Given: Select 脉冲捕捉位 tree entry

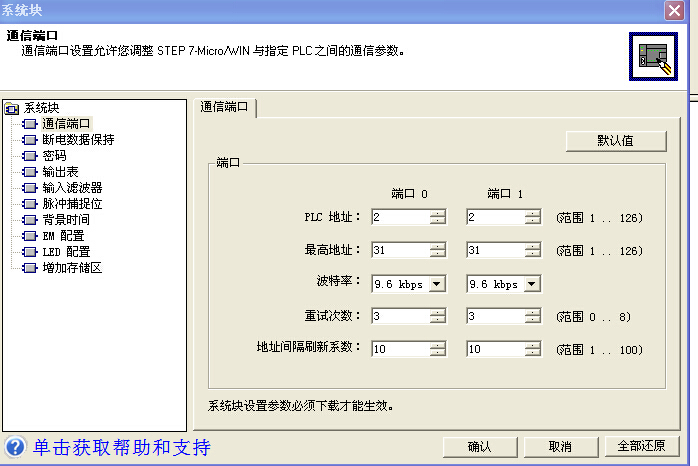Looking at the screenshot, I should click(72, 204).
